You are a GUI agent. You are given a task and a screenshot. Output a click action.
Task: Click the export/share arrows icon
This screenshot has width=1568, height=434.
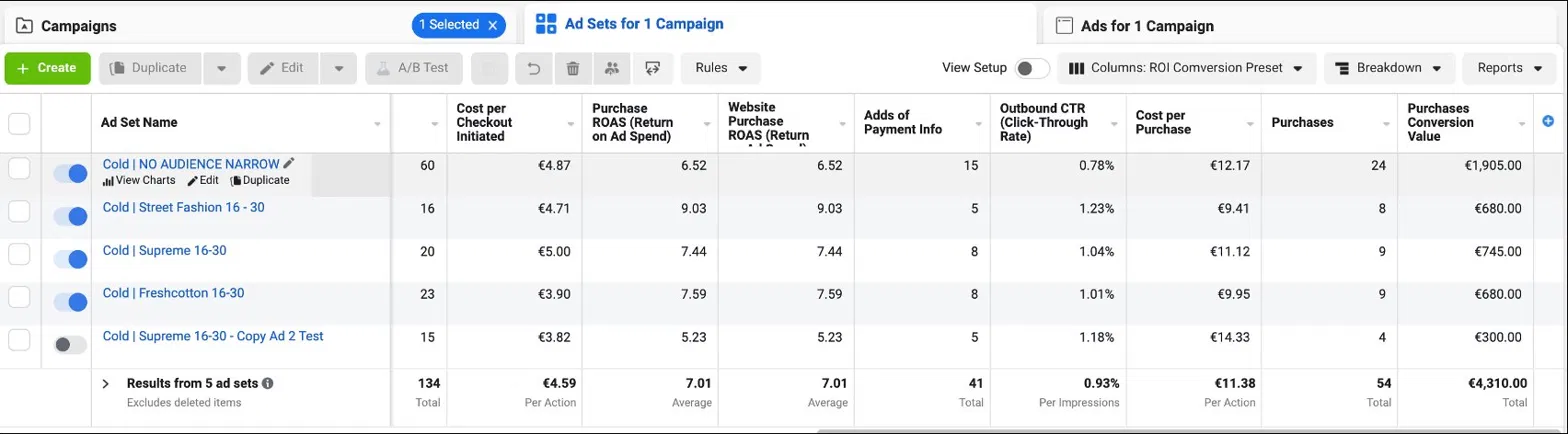click(653, 68)
